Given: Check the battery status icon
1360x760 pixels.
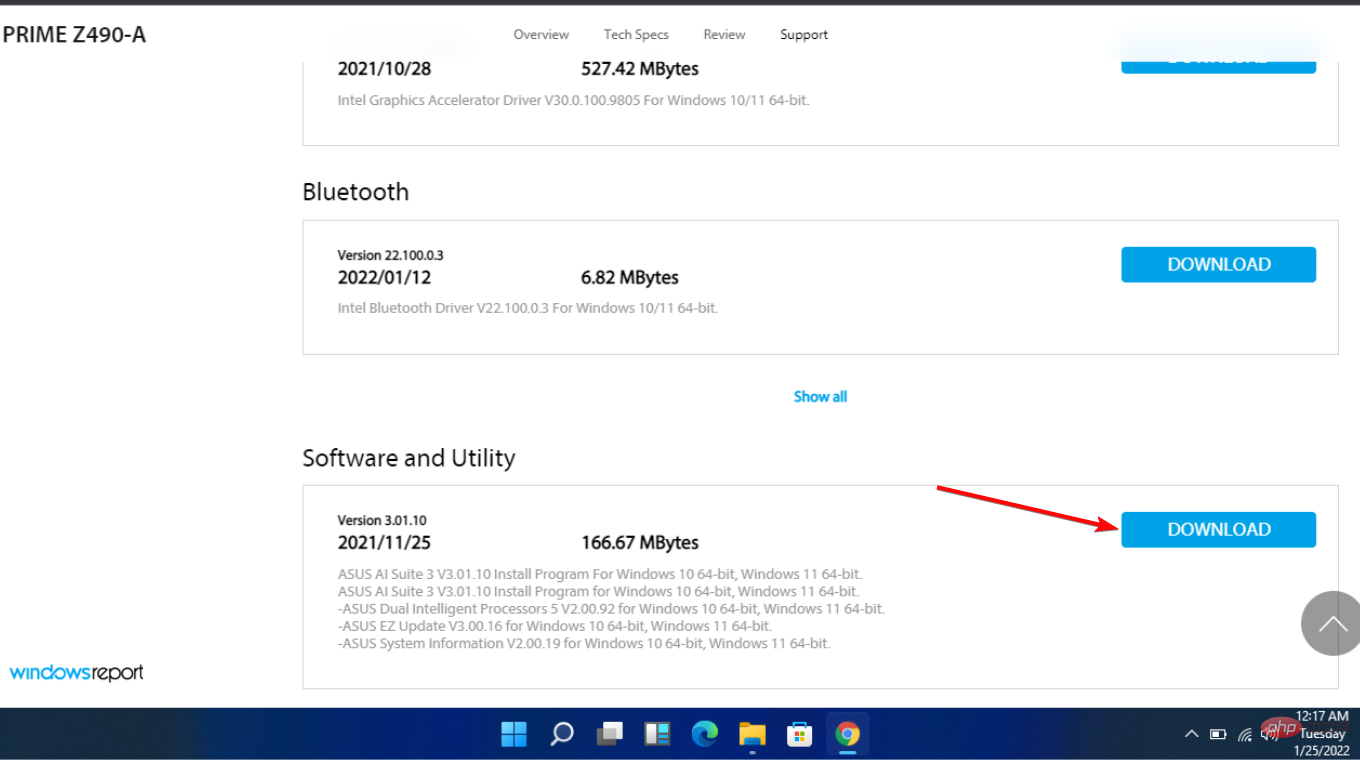Looking at the screenshot, I should coord(1218,734).
